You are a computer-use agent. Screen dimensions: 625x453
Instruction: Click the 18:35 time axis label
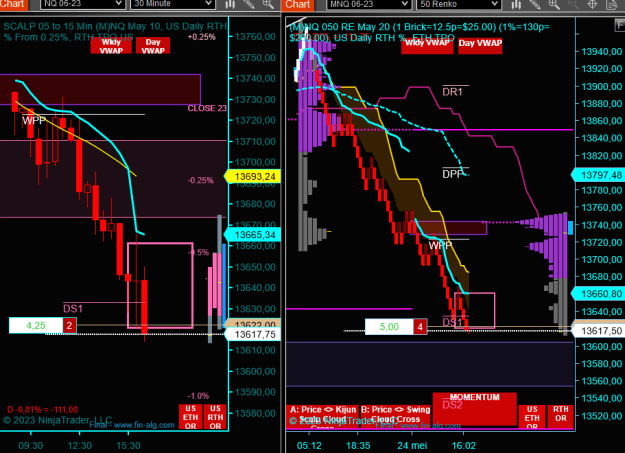pos(358,445)
